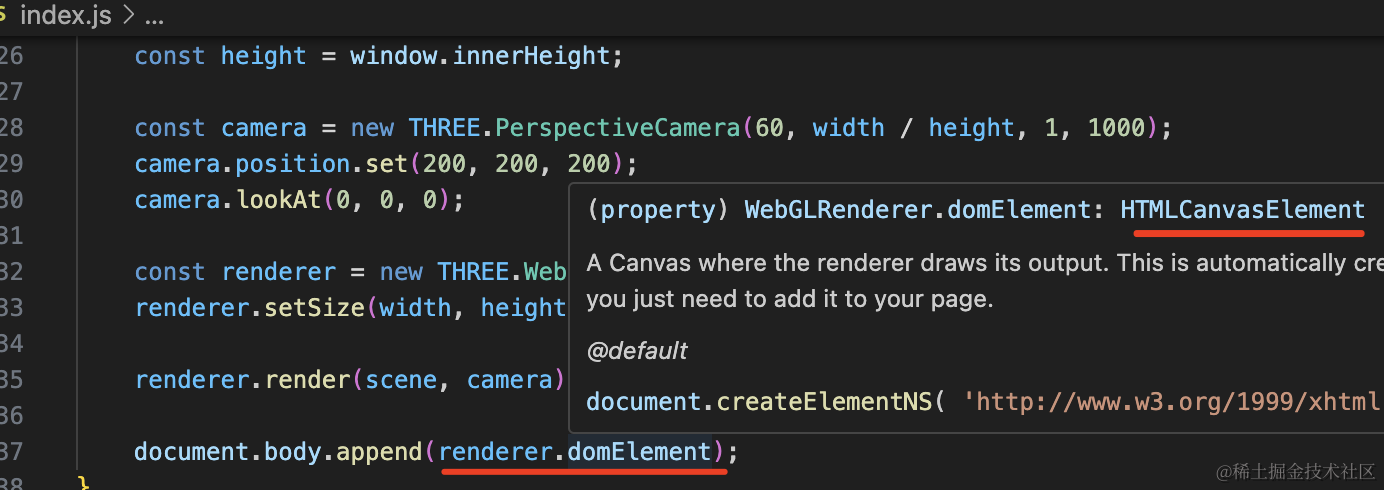Click the JS file icon in breadcrumb

tap(4, 16)
